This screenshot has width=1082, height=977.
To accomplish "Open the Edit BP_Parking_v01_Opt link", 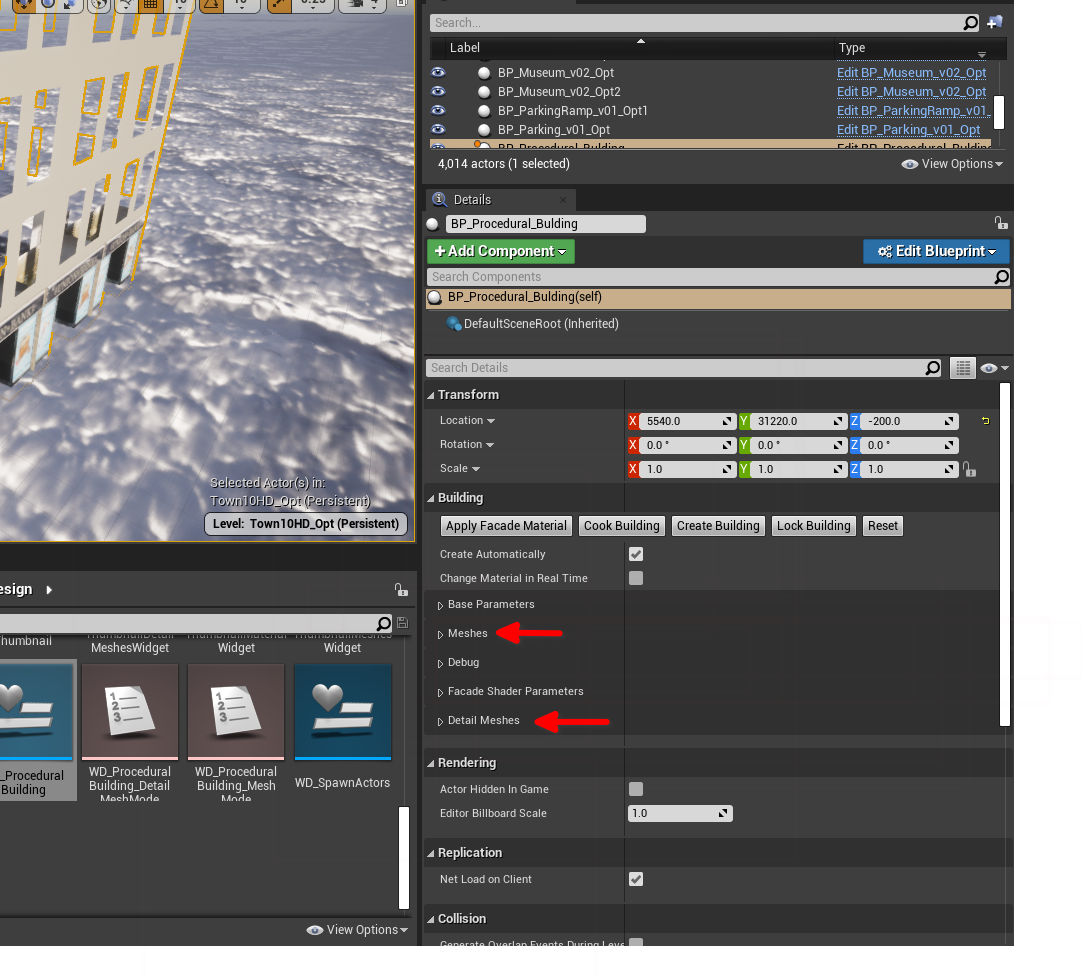I will click(908, 130).
